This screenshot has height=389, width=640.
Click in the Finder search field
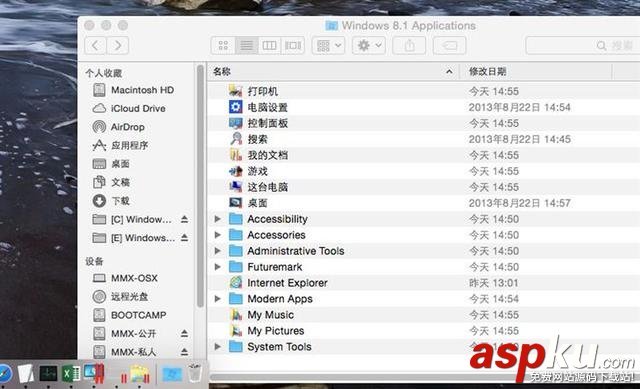click(x=582, y=45)
